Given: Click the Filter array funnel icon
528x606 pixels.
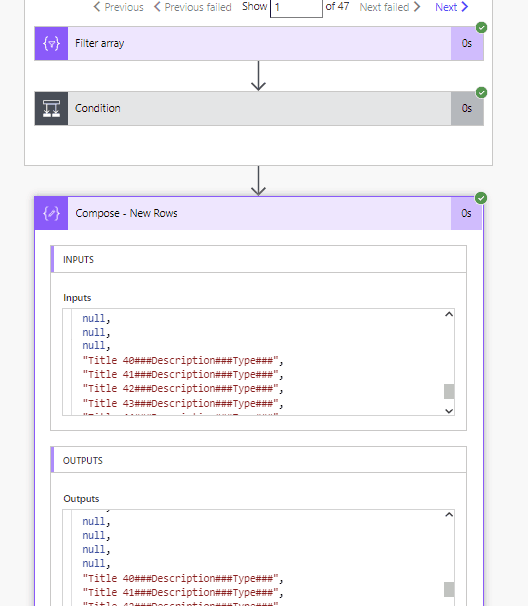Looking at the screenshot, I should (x=51, y=43).
